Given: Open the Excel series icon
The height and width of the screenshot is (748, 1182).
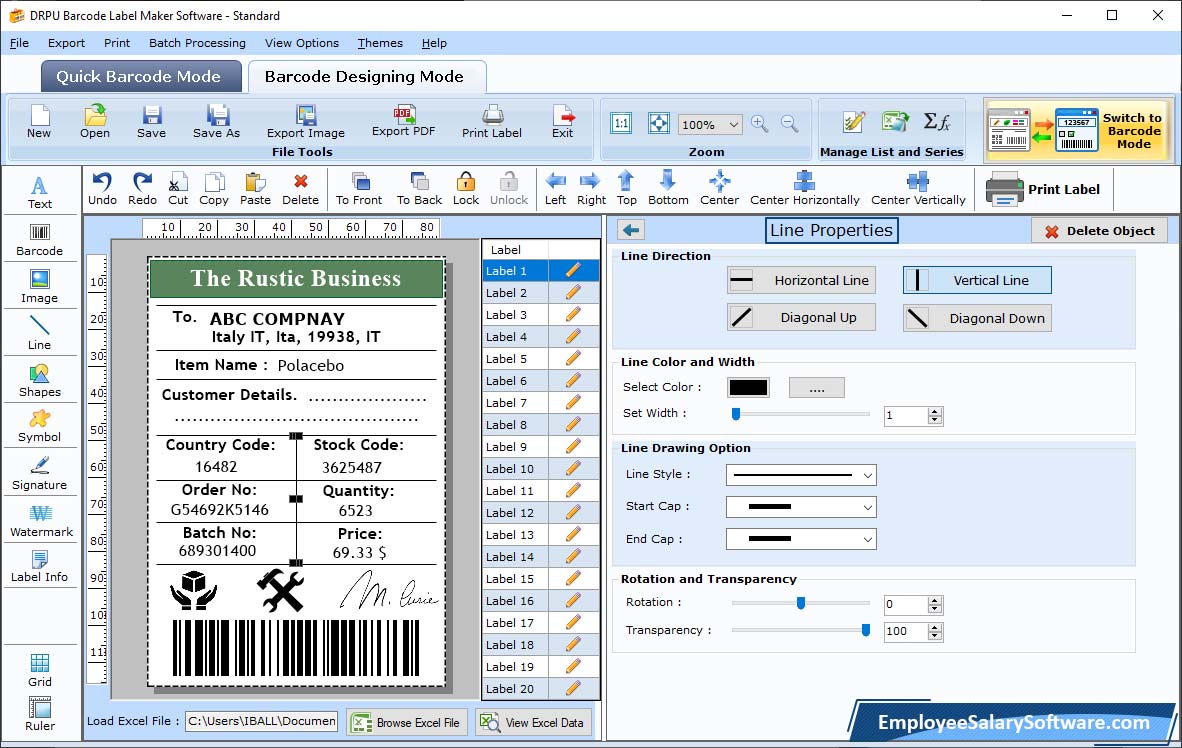Looking at the screenshot, I should tap(895, 121).
